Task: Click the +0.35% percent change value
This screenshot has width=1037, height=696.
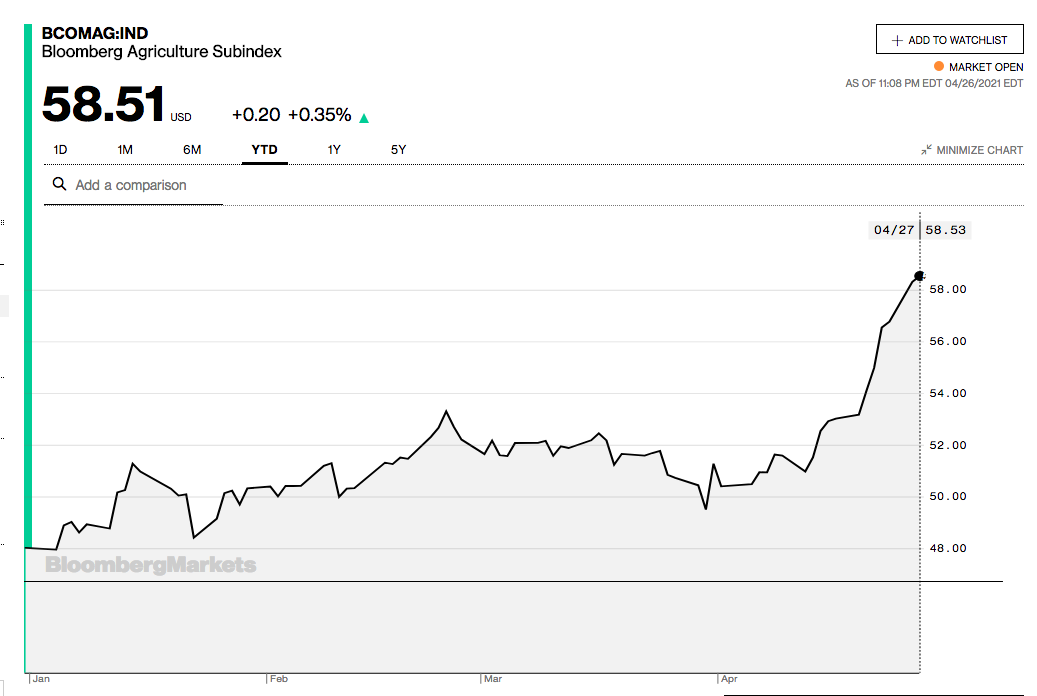Action: (320, 114)
